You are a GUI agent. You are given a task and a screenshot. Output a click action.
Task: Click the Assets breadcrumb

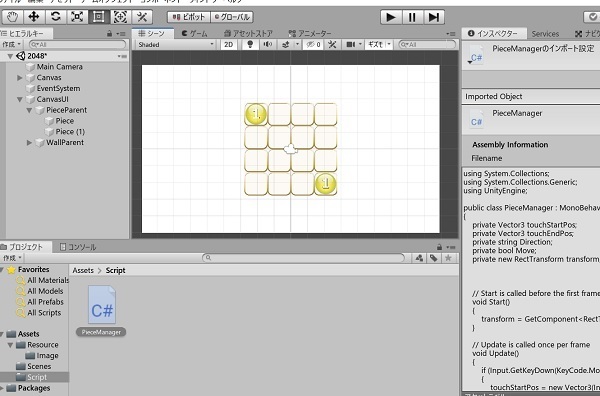[x=83, y=271]
